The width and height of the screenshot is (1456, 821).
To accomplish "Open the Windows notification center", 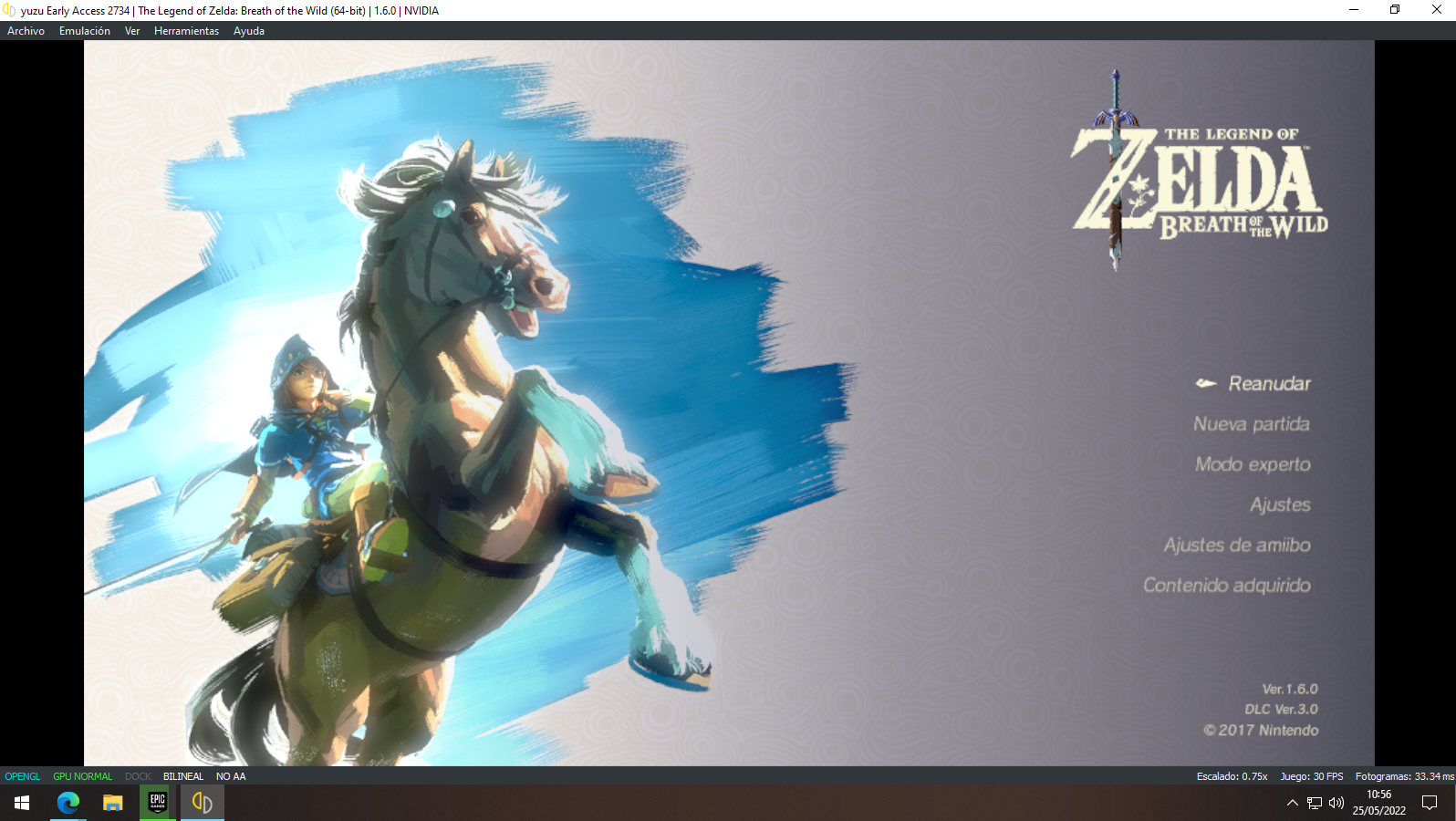I will (x=1430, y=803).
